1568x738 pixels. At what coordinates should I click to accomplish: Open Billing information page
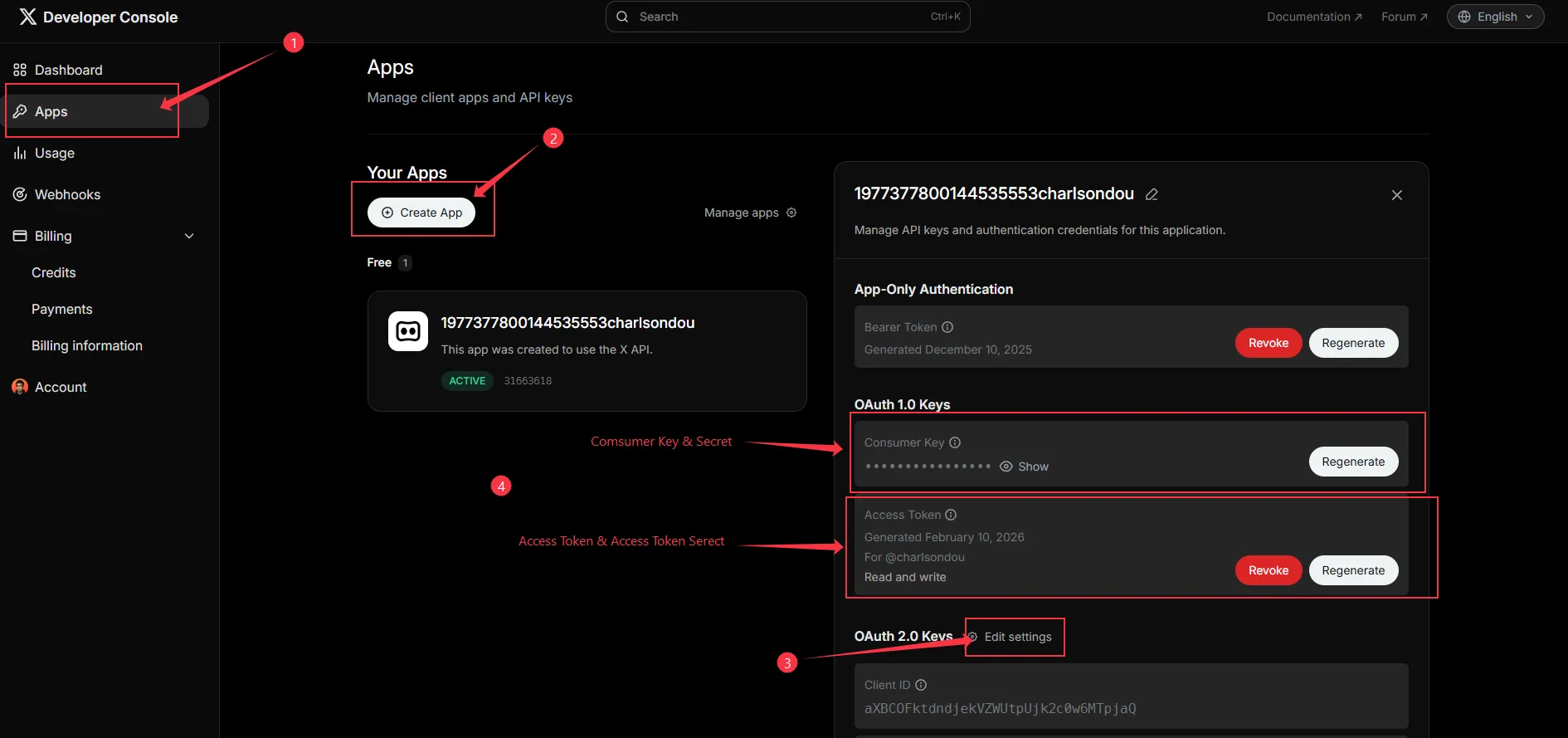[87, 345]
